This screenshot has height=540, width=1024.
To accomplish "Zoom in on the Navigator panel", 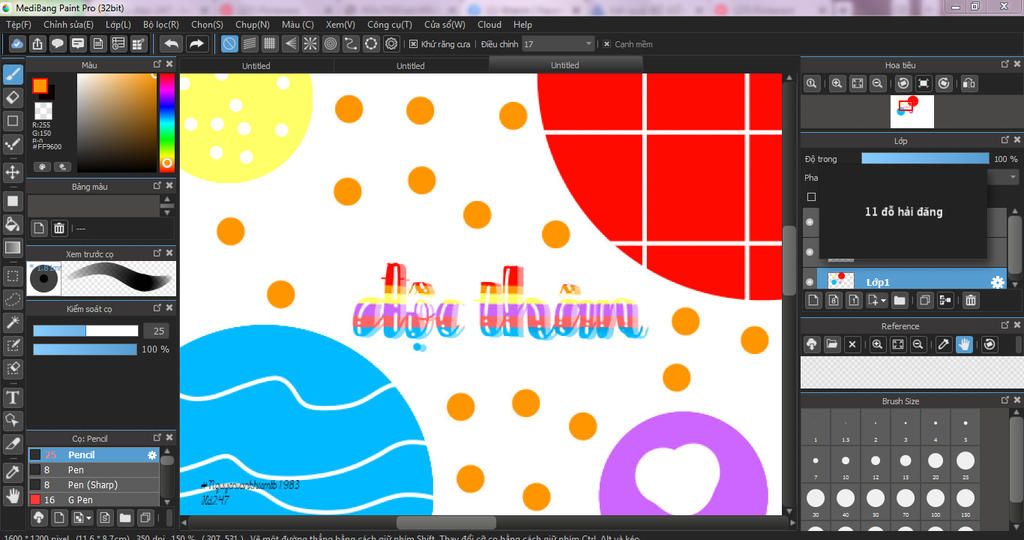I will click(837, 84).
